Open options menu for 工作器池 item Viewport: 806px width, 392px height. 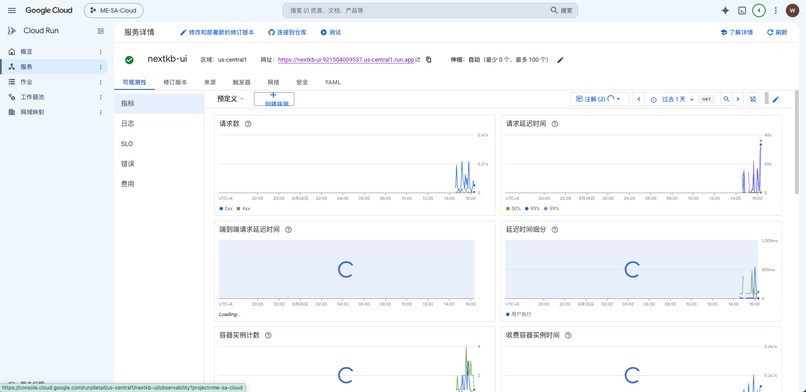[101, 97]
